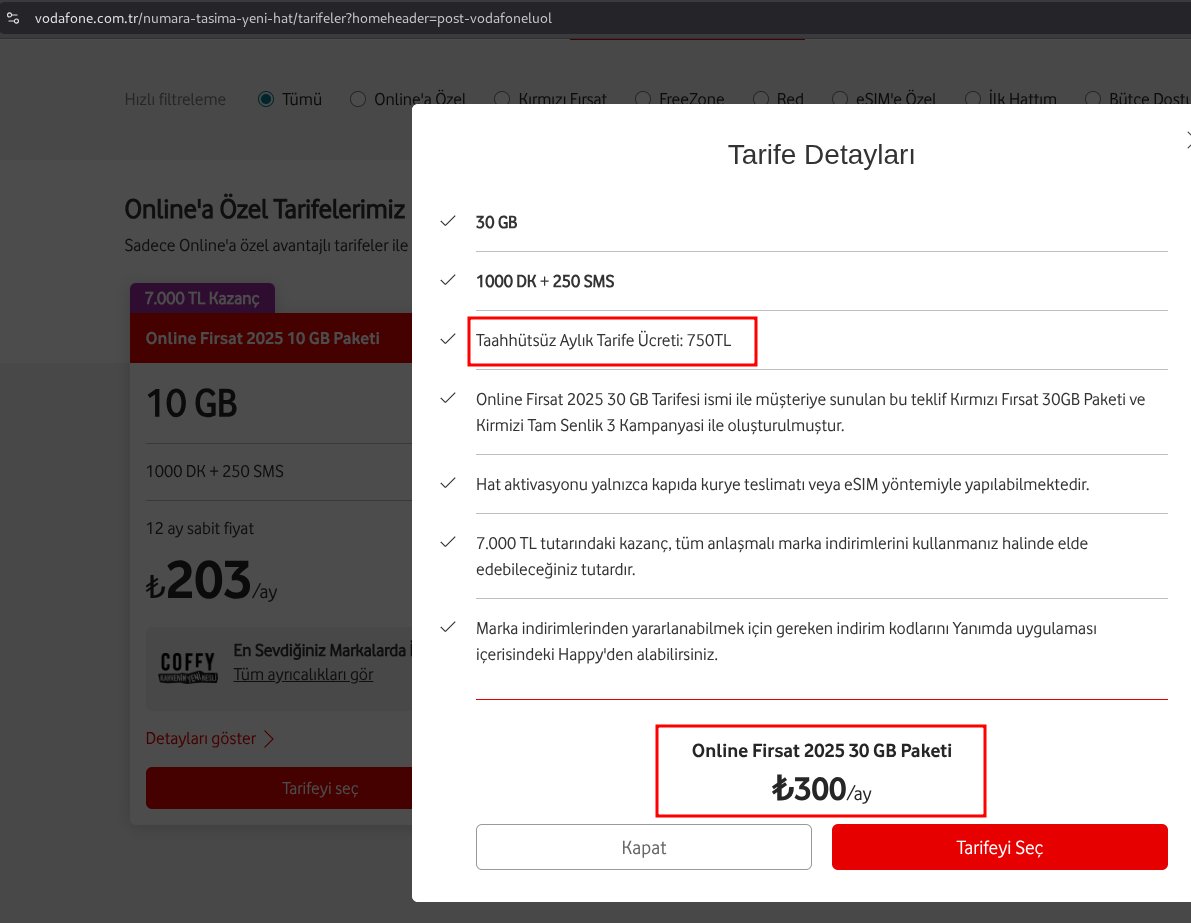
Task: Click the 7.000 TL Kazanç purple badge
Action: (202, 298)
